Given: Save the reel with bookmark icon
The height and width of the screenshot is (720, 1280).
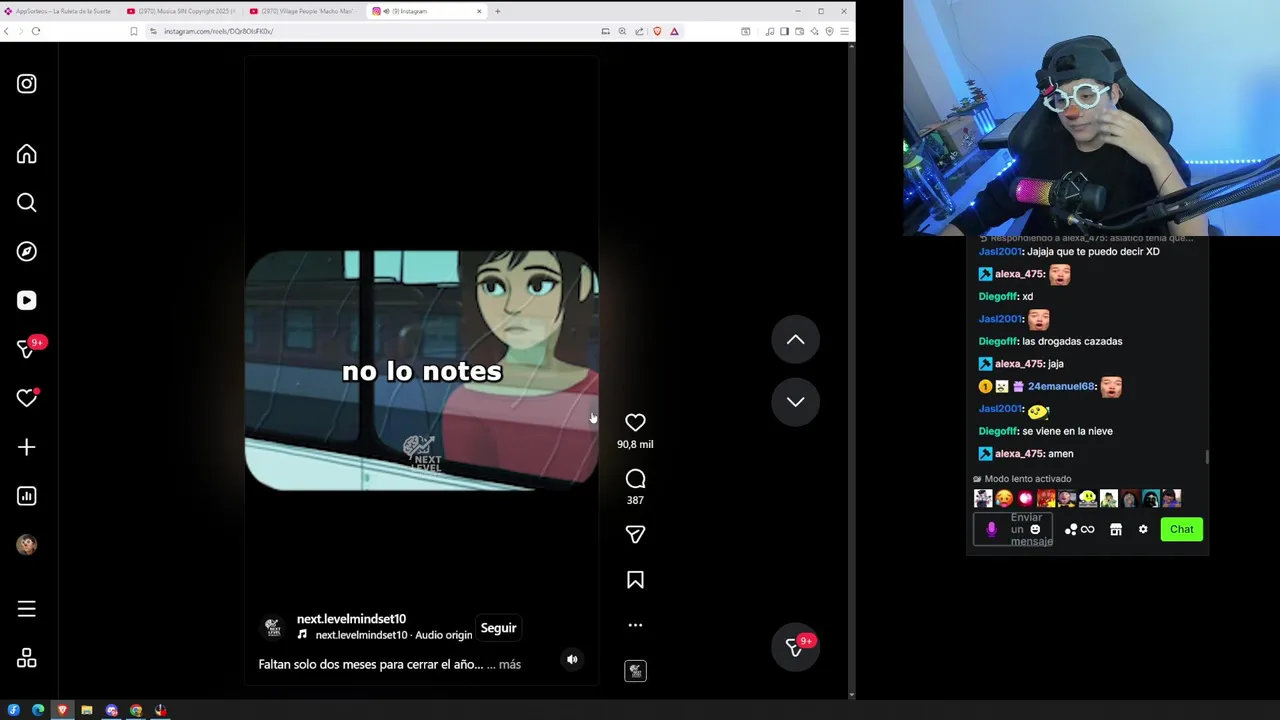Looking at the screenshot, I should 635,580.
